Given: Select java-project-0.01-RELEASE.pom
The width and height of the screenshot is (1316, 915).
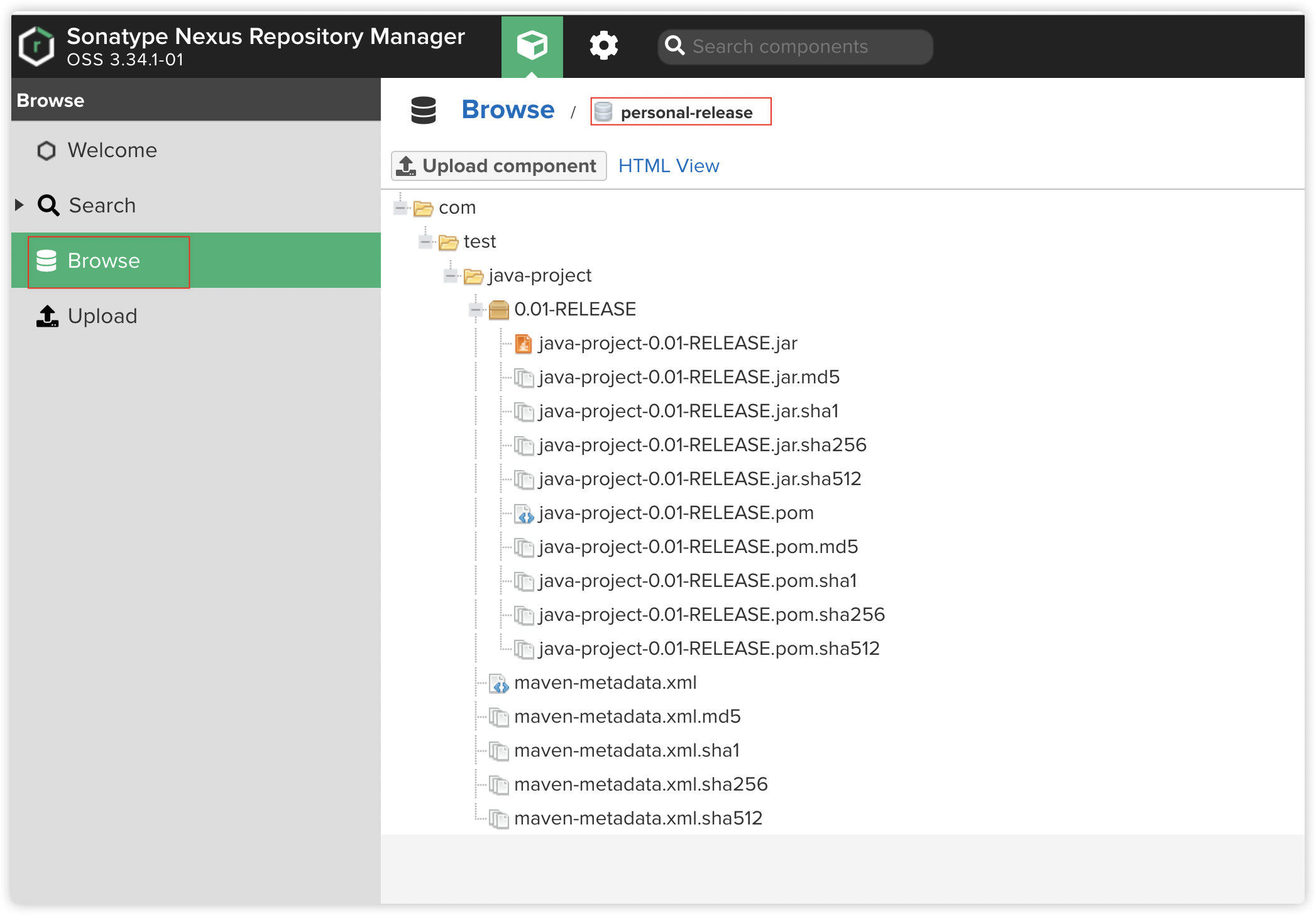Looking at the screenshot, I should click(x=676, y=513).
